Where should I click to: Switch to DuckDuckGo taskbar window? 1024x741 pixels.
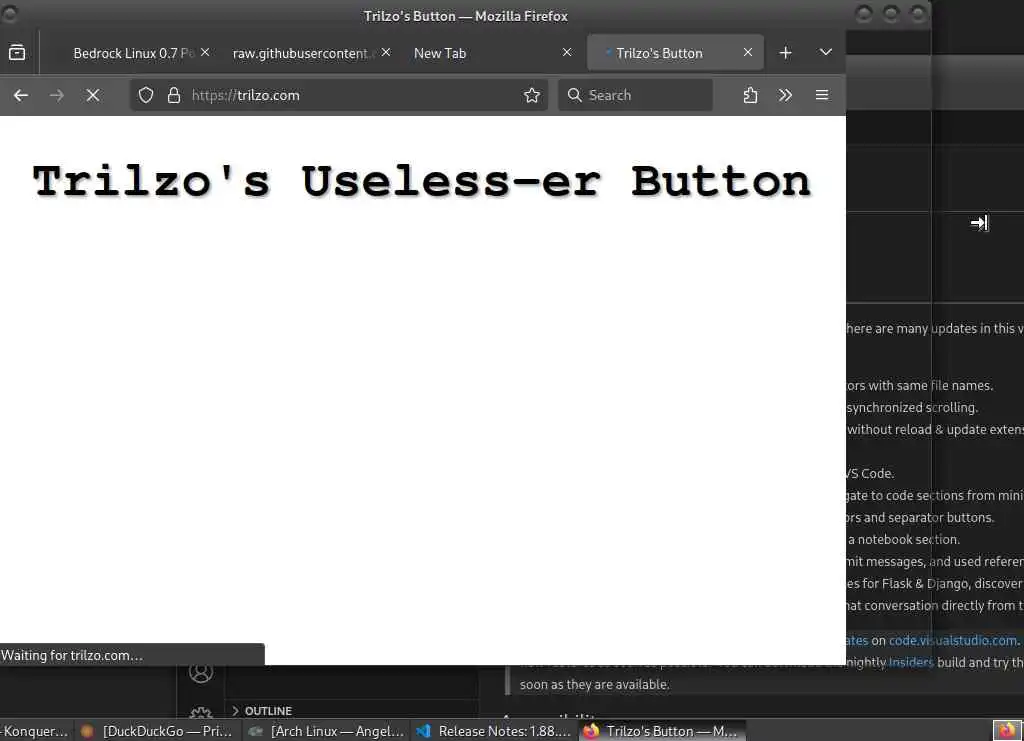coord(157,731)
